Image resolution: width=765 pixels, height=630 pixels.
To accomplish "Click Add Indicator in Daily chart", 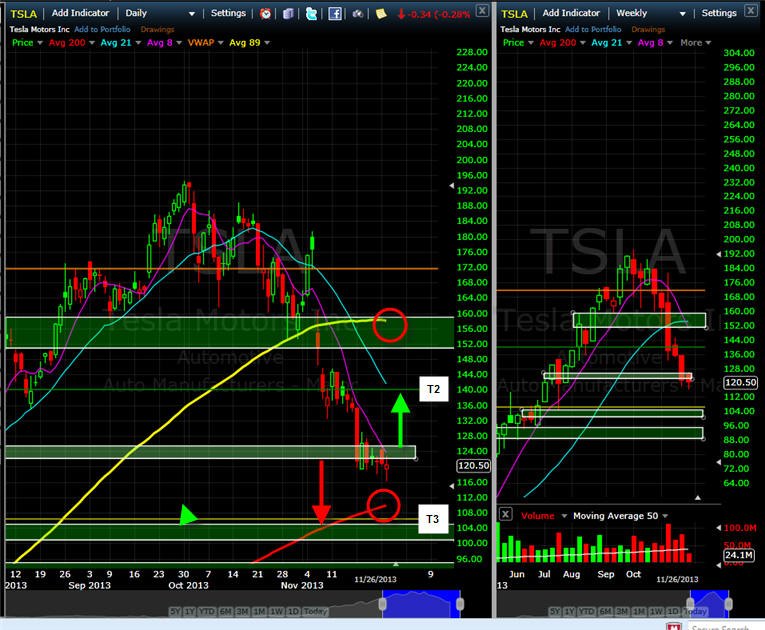I will pyautogui.click(x=81, y=13).
